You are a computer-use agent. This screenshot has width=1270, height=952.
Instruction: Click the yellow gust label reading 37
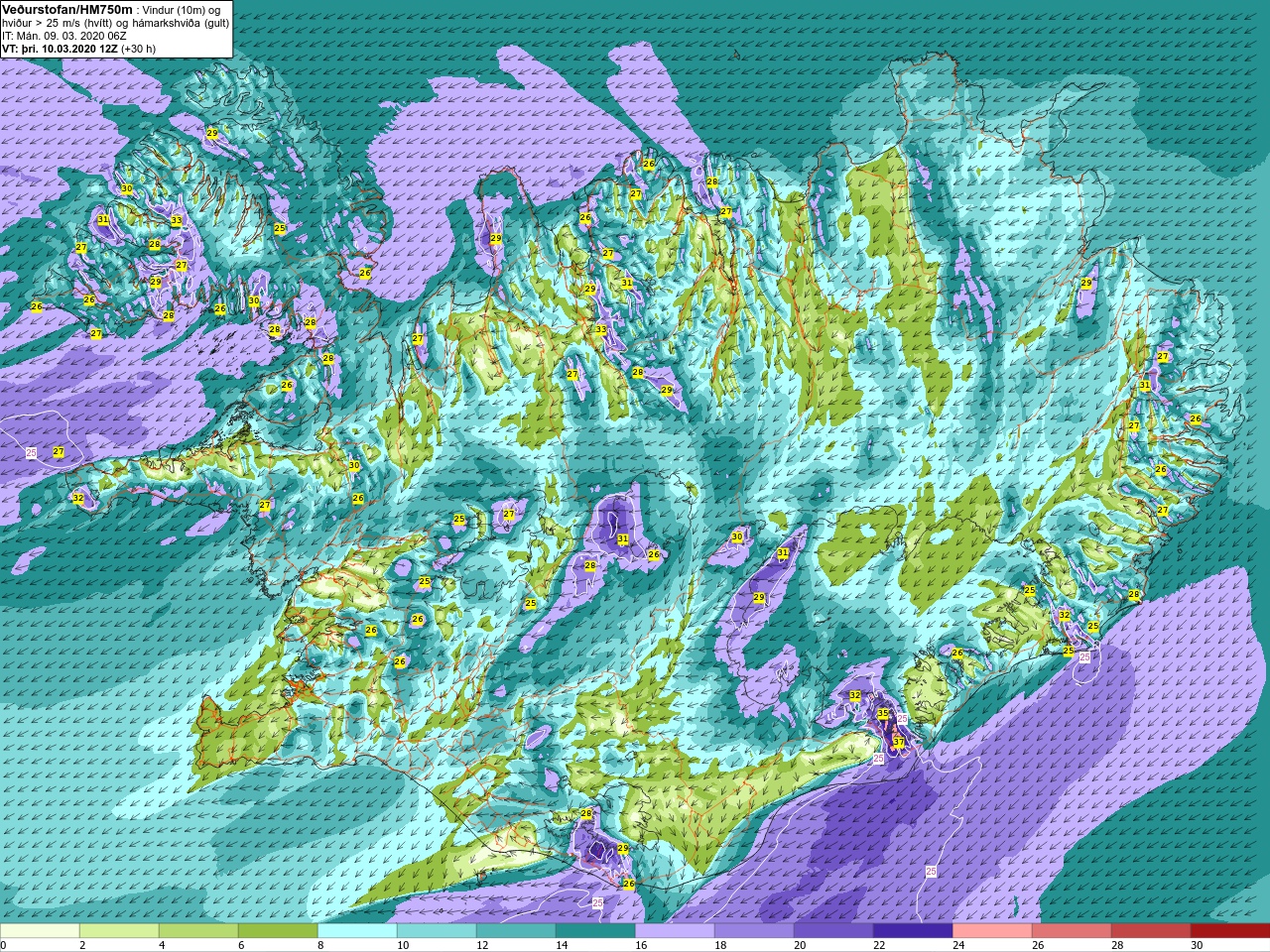tap(899, 742)
